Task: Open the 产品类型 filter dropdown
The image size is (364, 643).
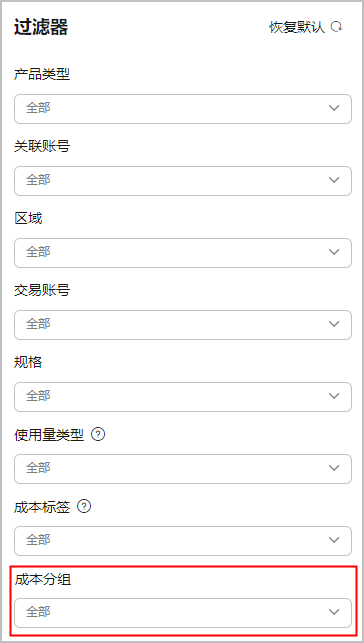Action: (183, 109)
